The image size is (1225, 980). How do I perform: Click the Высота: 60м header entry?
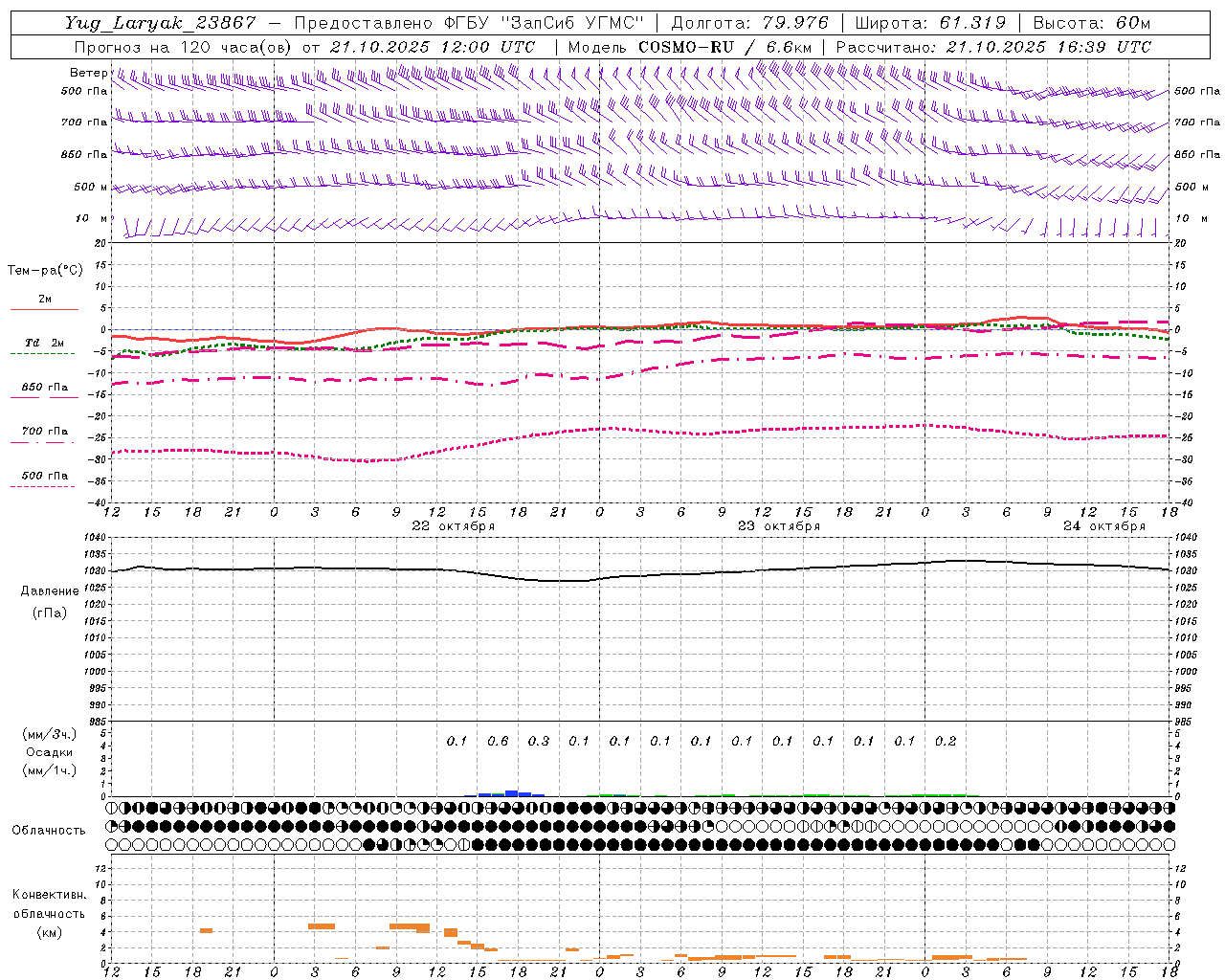[1091, 23]
